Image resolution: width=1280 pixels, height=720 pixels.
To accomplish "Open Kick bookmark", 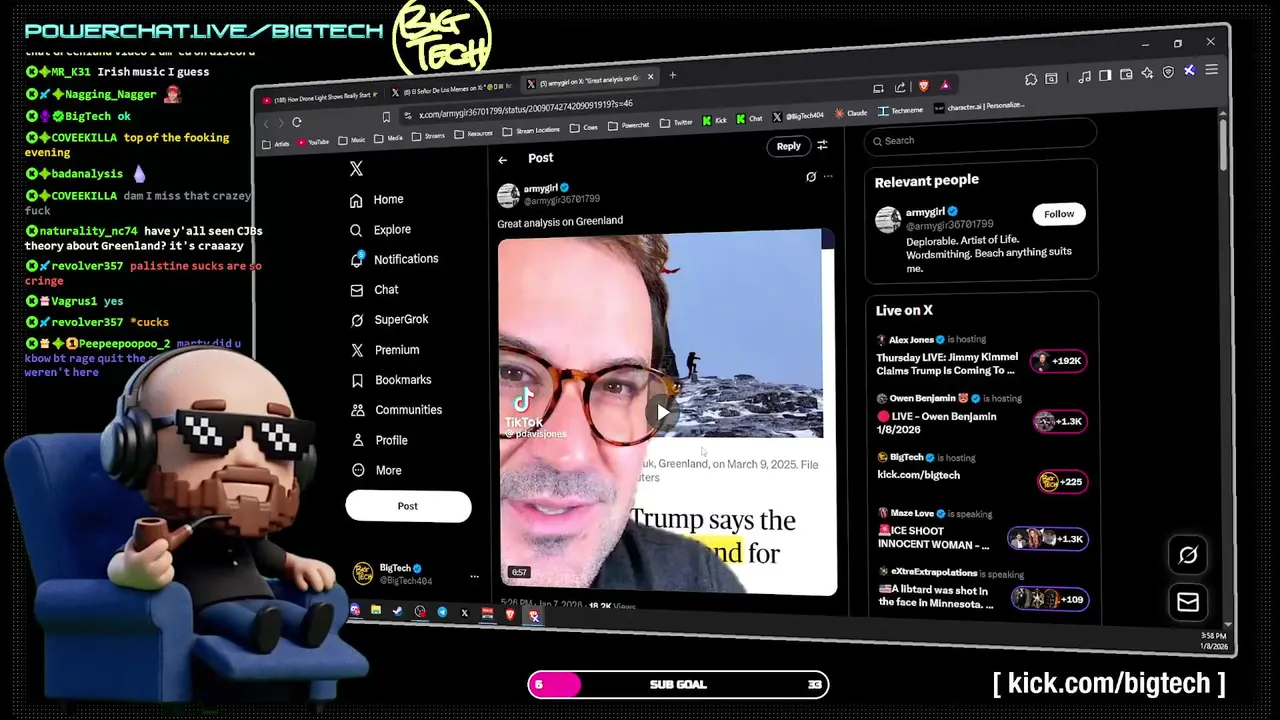I will [715, 120].
